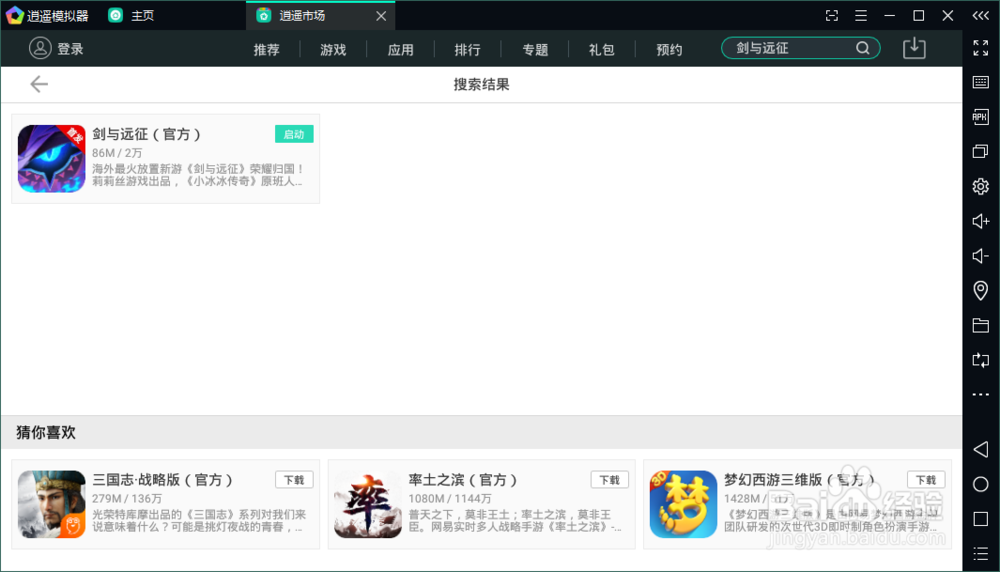Launch 剑与远征 with the 启动 button

tap(294, 134)
